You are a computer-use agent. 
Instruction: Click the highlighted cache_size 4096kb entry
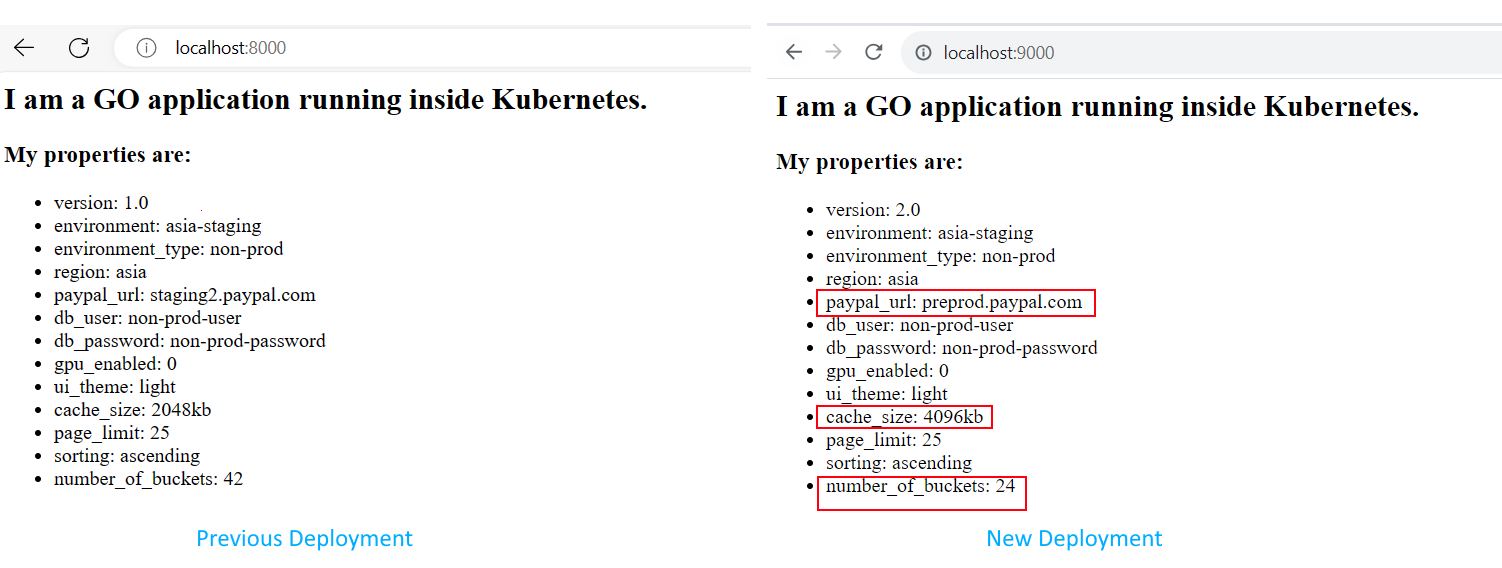[x=905, y=417]
